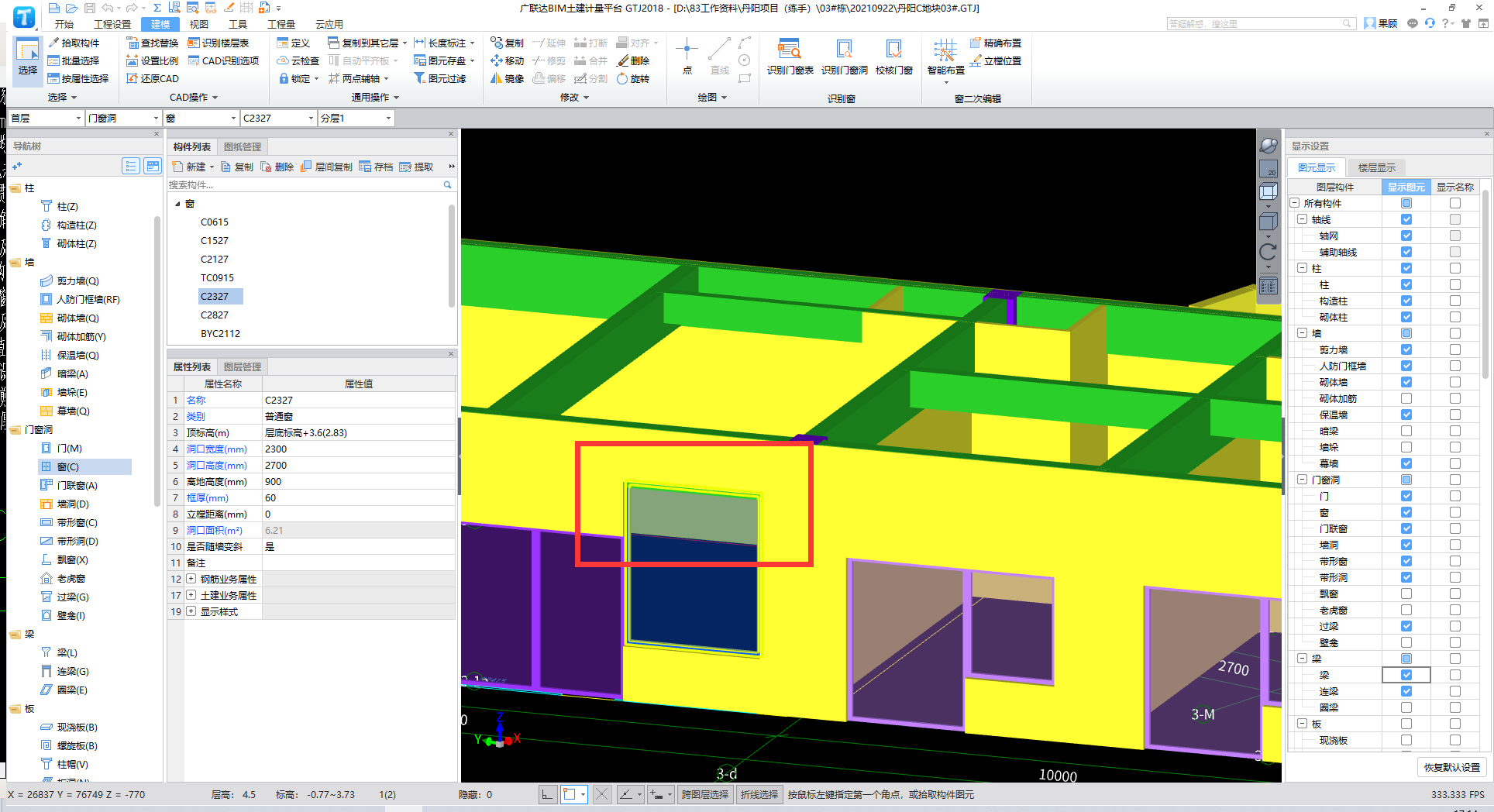Open the 云应用 ribbon tab
Image resolution: width=1494 pixels, height=812 pixels.
[329, 24]
